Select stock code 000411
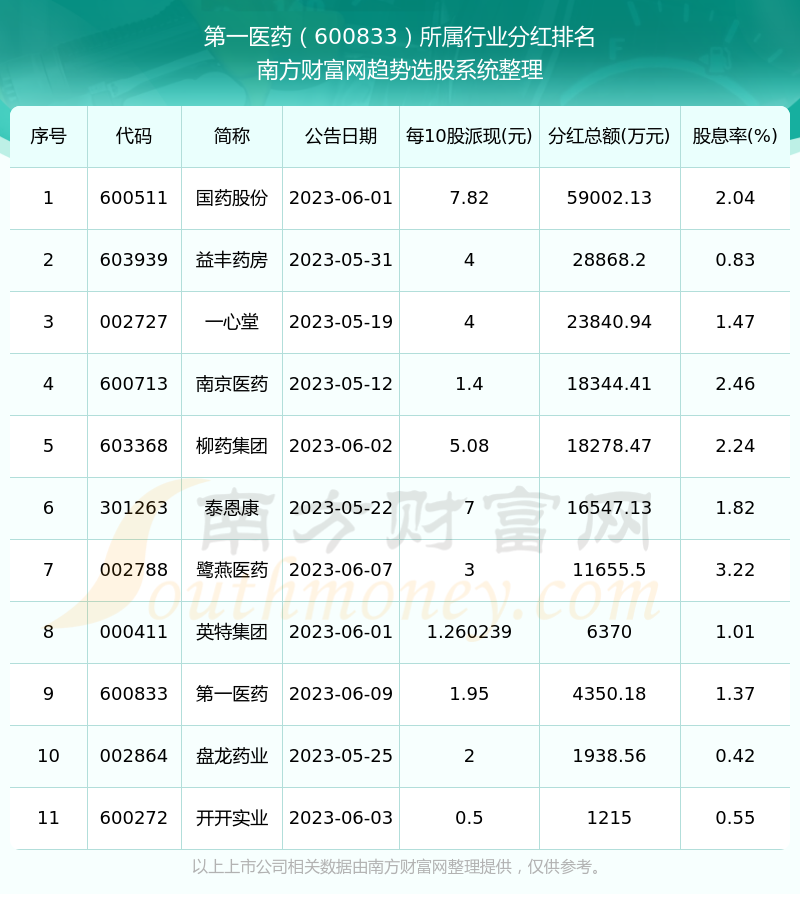Screen dimensions: 800x916 tap(134, 632)
